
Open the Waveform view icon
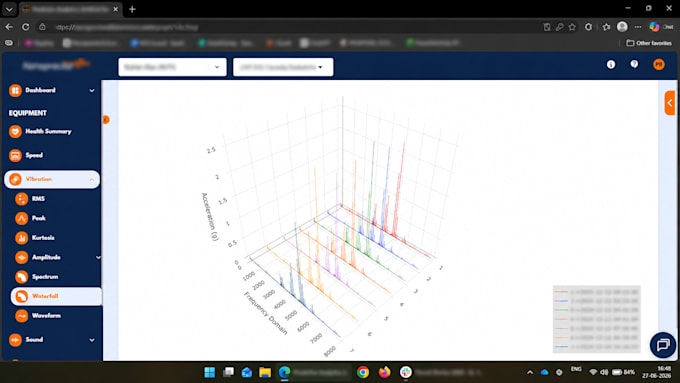(21, 316)
